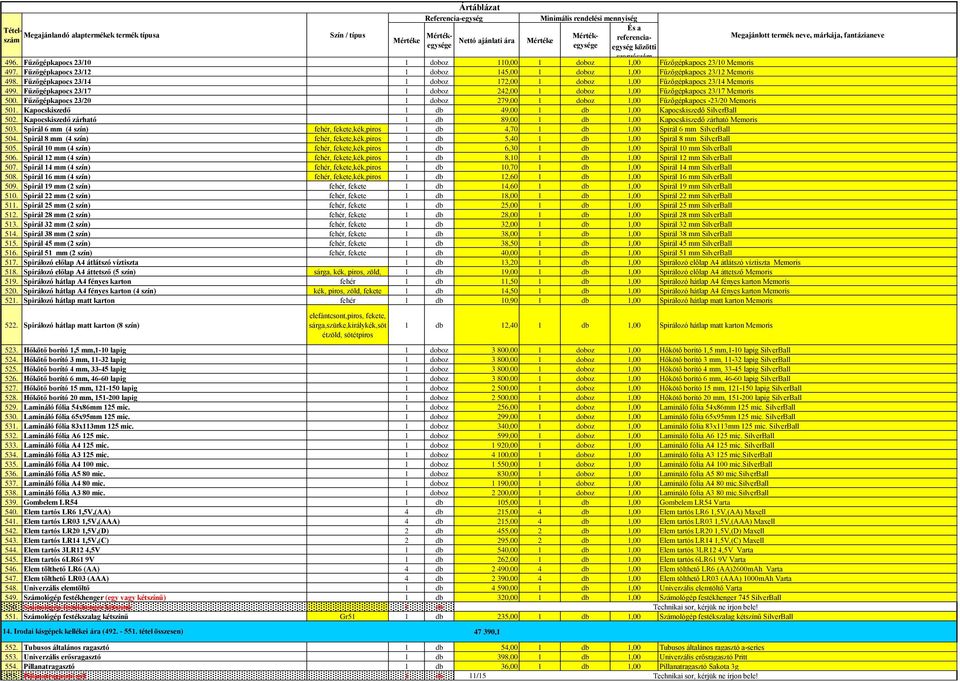Select row number cell '522.'
Viewport: 960px width, 681px height.
coord(12,325)
